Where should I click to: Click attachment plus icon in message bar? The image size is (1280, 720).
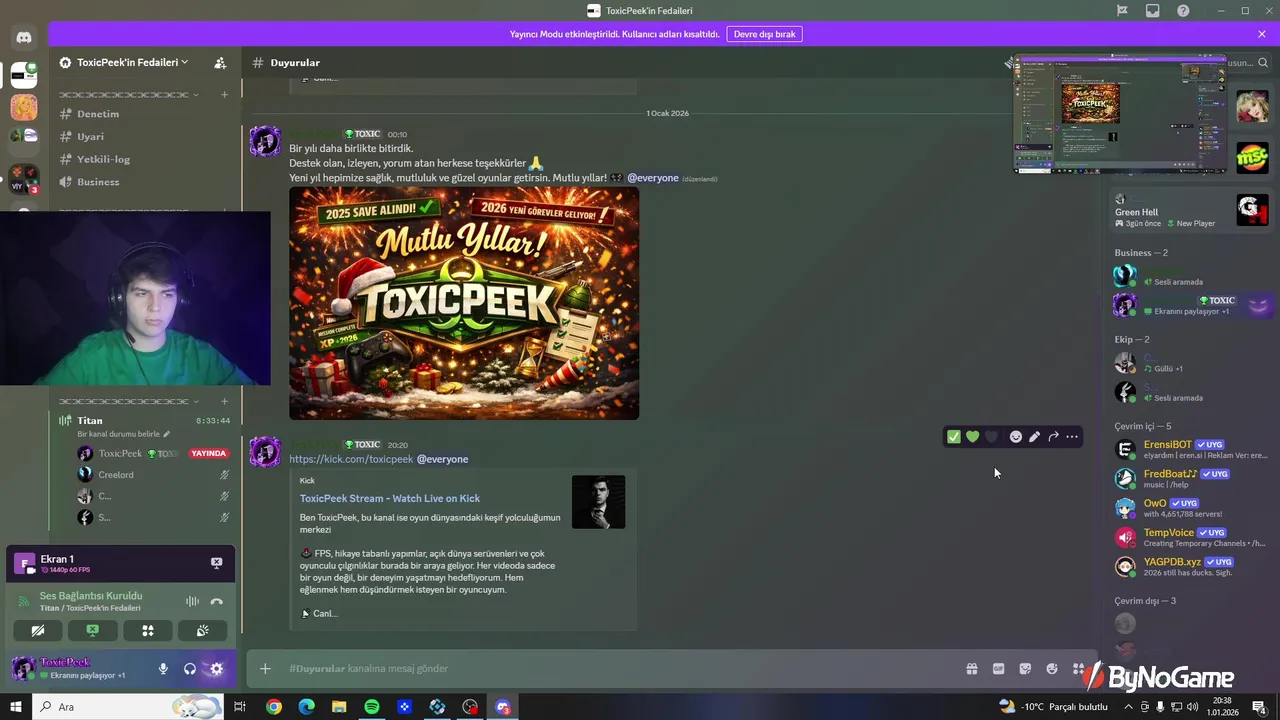[x=265, y=669]
